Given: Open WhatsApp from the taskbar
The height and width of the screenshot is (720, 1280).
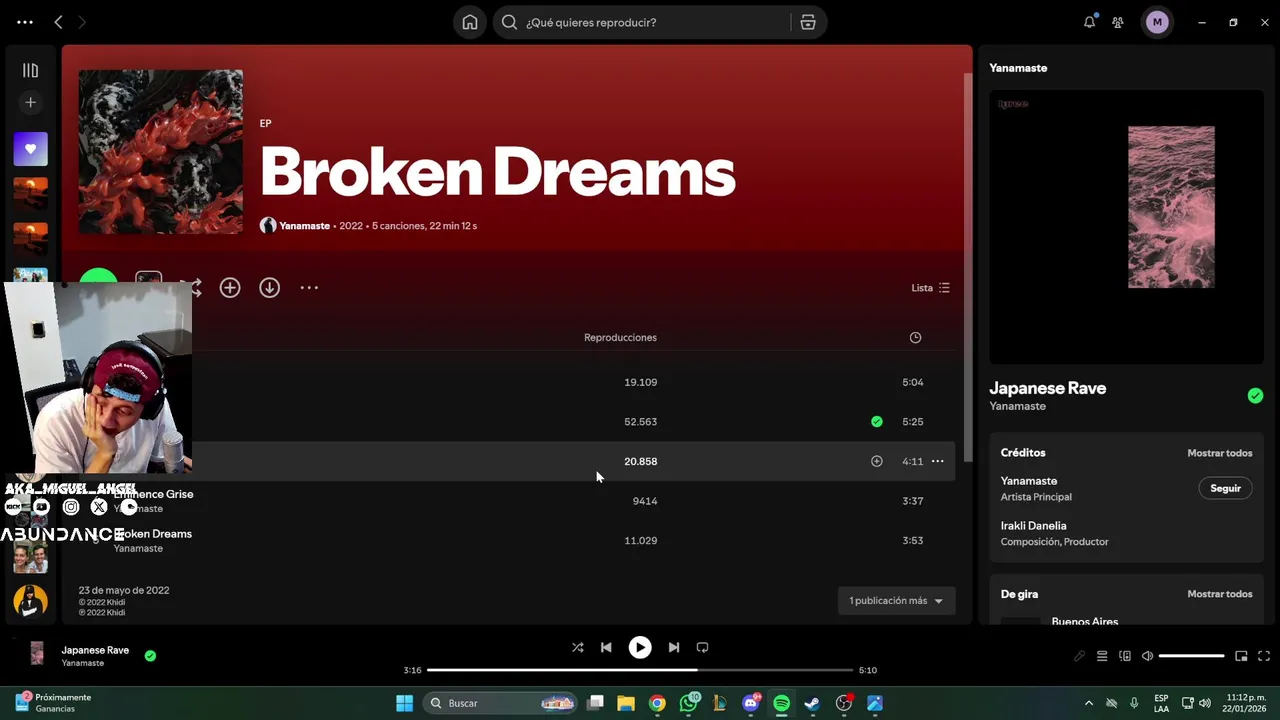Looking at the screenshot, I should tap(688, 703).
